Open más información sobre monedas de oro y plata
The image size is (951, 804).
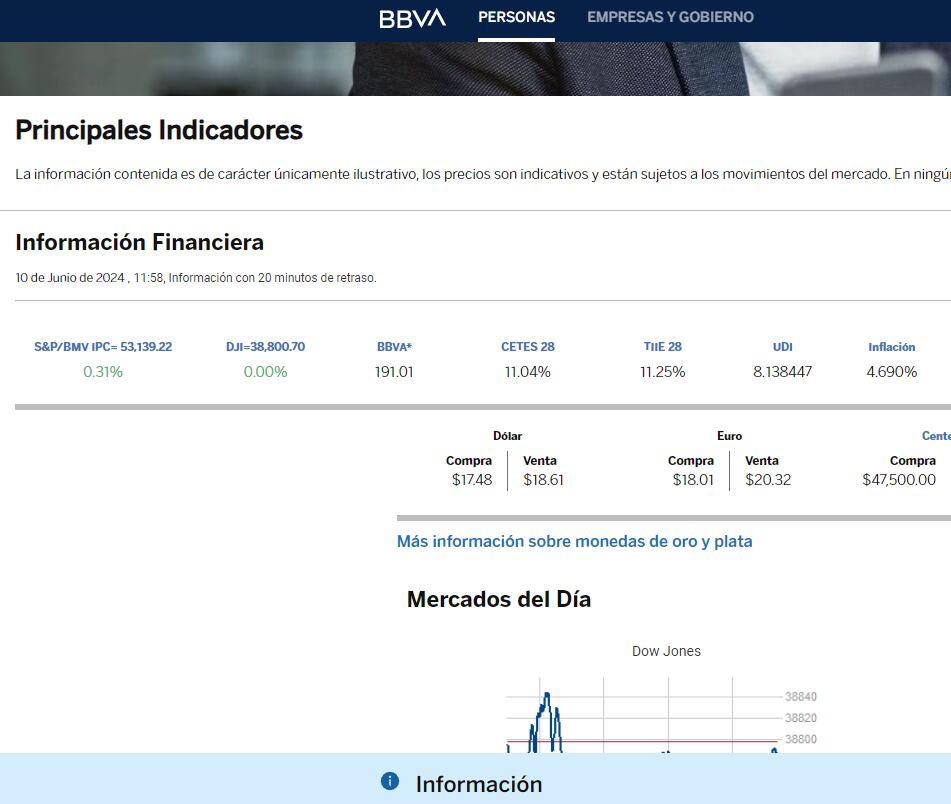click(574, 541)
